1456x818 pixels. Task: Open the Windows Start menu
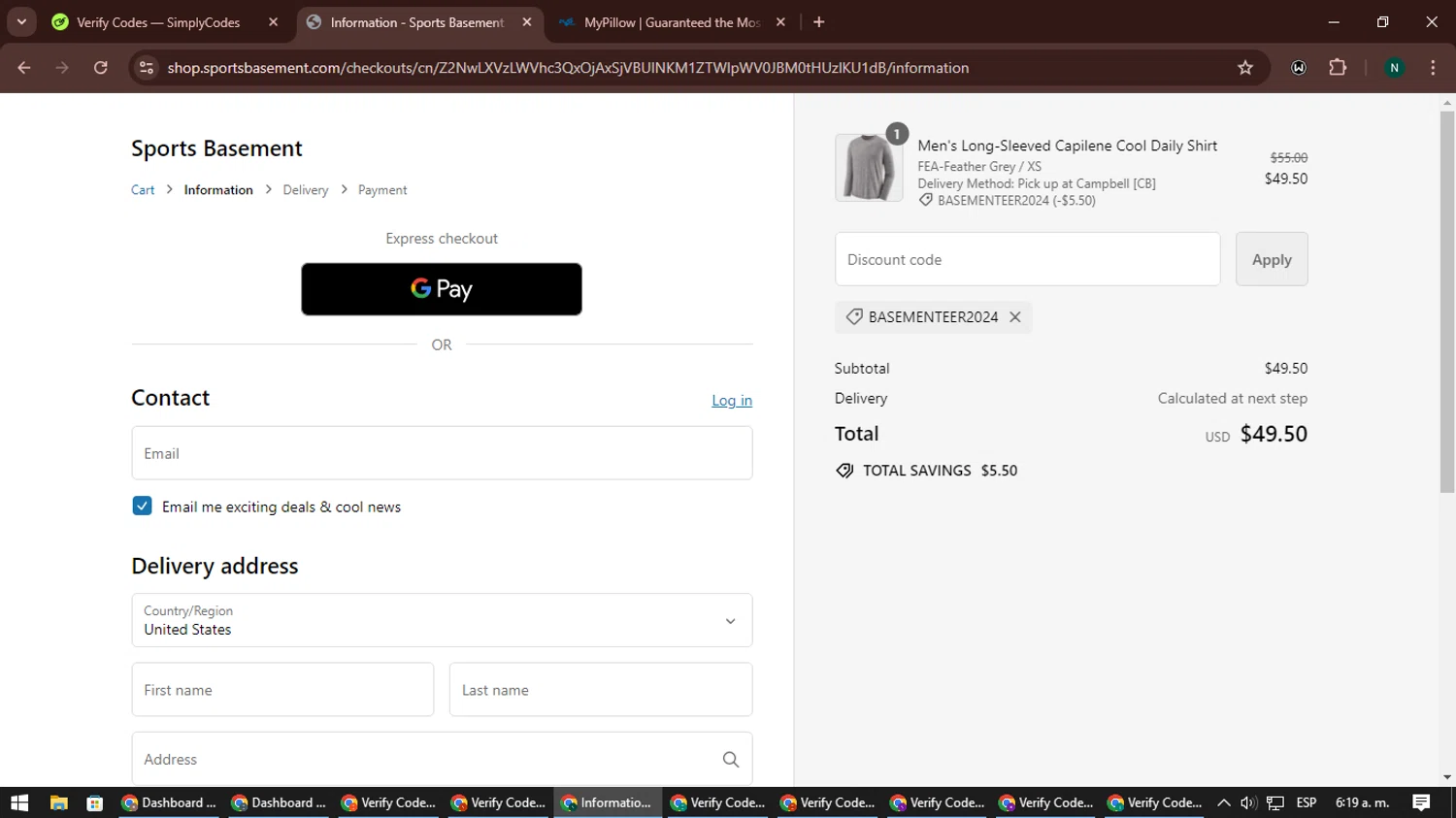click(x=19, y=802)
